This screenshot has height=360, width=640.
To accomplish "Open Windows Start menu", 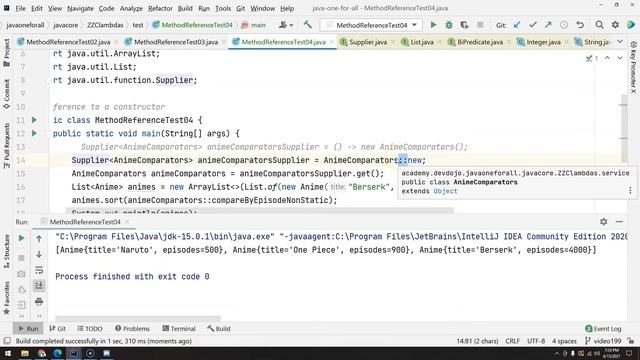I will [x=8, y=353].
